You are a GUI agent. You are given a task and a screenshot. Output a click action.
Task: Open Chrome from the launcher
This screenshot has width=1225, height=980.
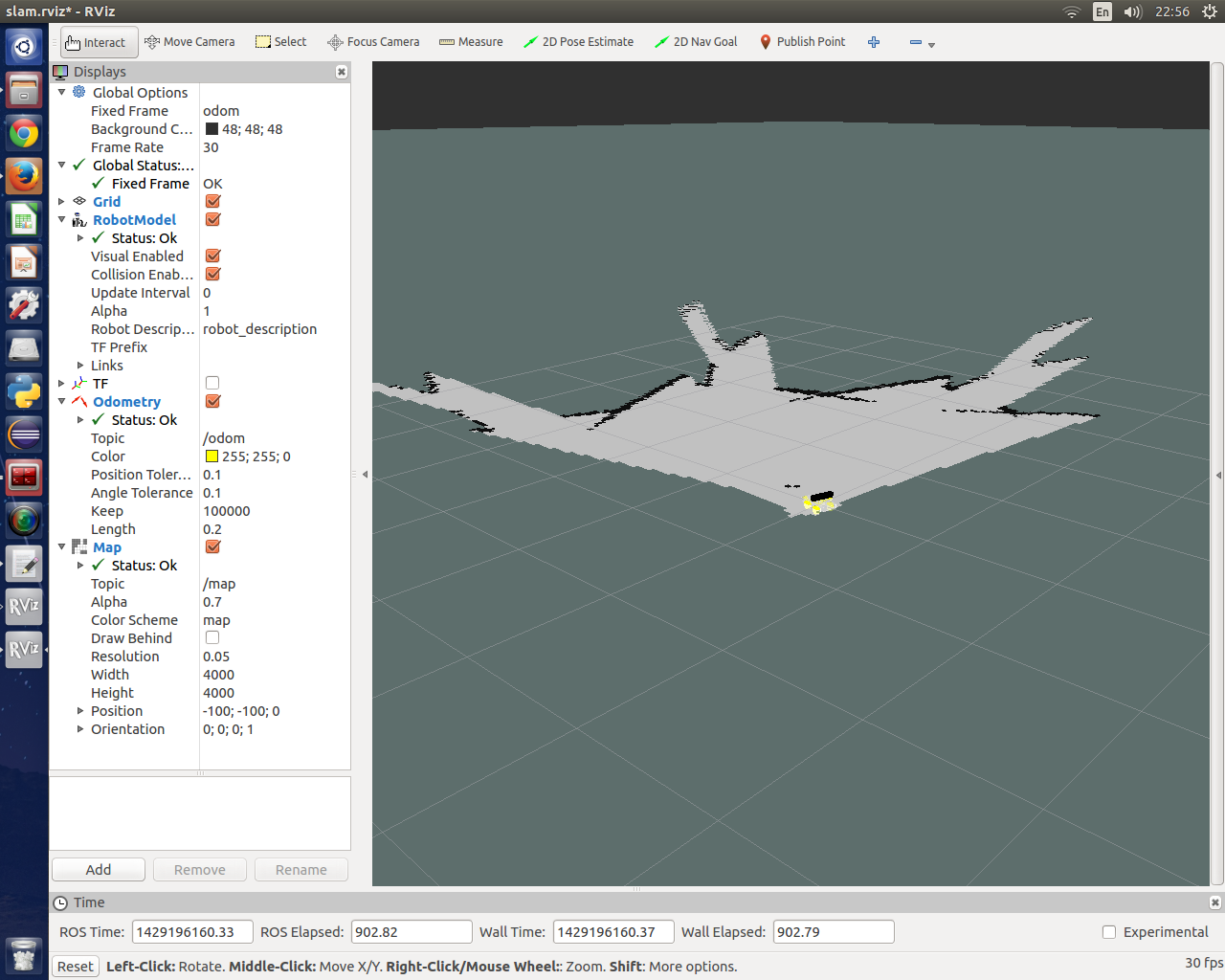click(24, 133)
